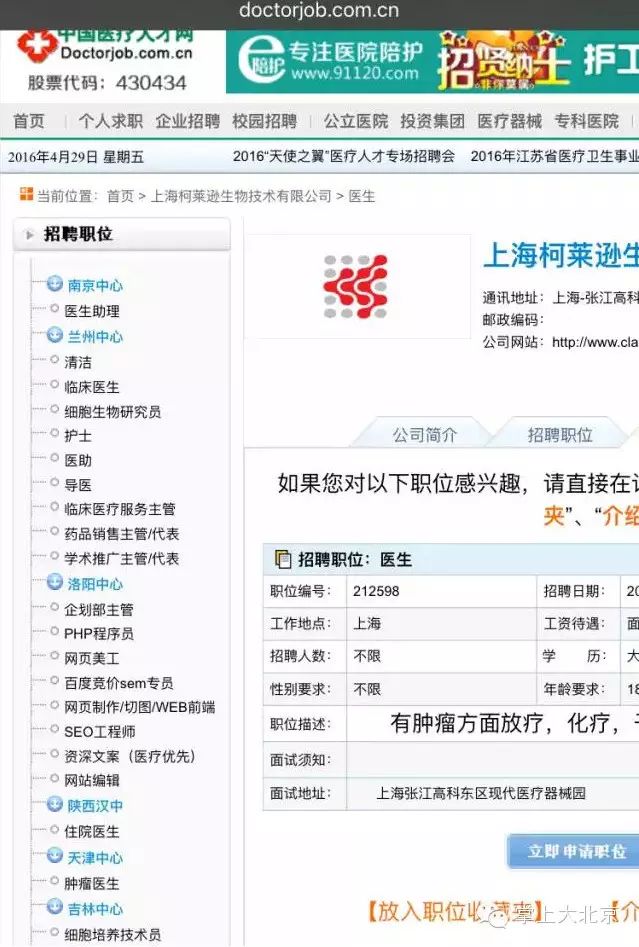
Task: Click the document icon beside 招聘职位：医生
Action: pyautogui.click(x=282, y=559)
